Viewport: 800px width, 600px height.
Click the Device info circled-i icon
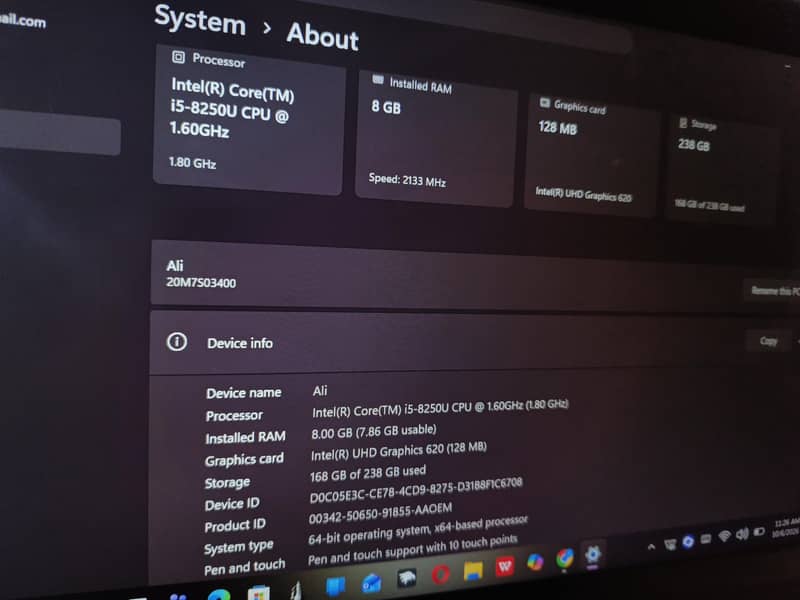(x=177, y=341)
